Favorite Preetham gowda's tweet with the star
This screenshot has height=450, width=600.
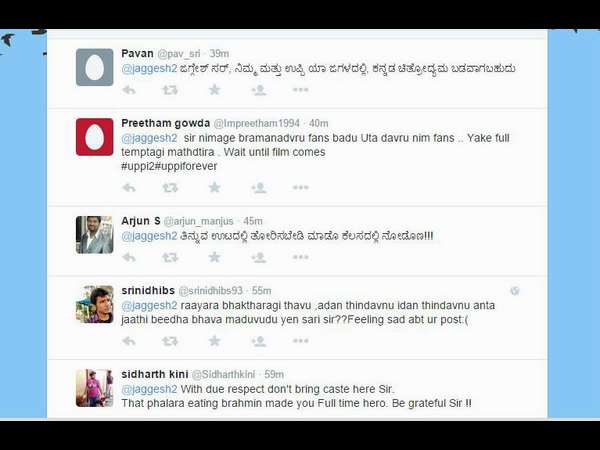[215, 188]
